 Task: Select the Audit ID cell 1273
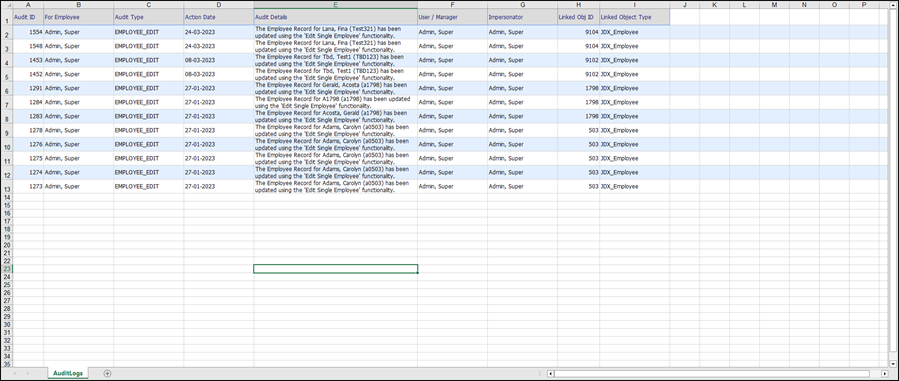[28, 186]
